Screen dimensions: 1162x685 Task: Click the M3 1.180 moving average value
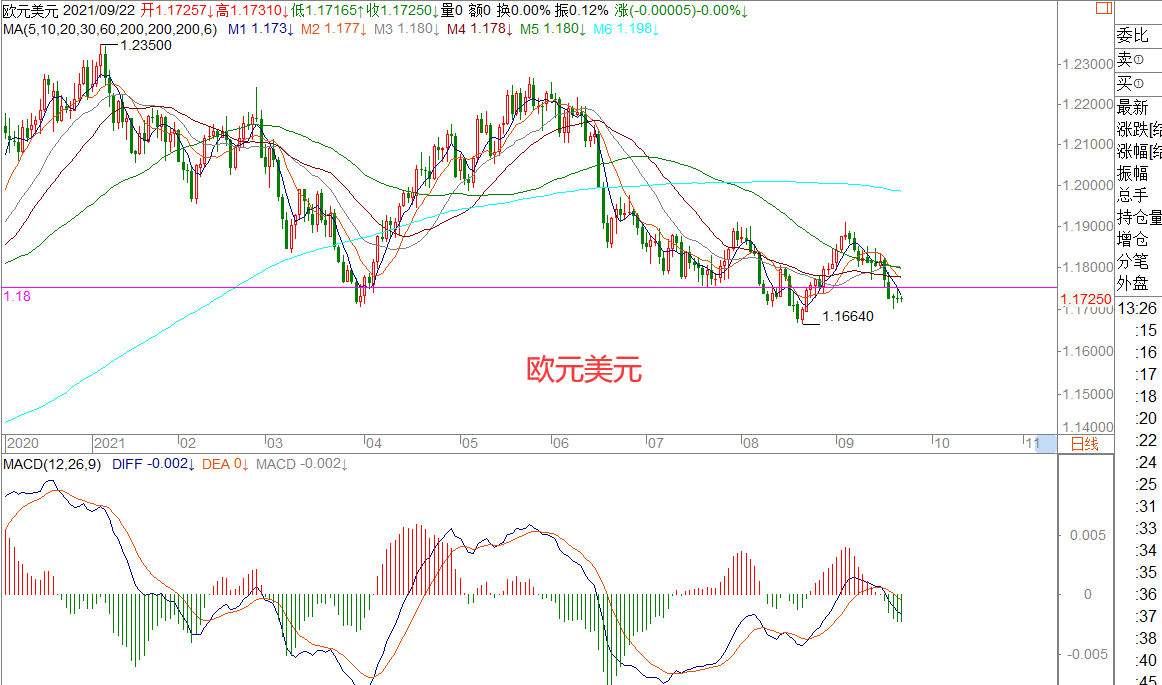click(x=408, y=29)
